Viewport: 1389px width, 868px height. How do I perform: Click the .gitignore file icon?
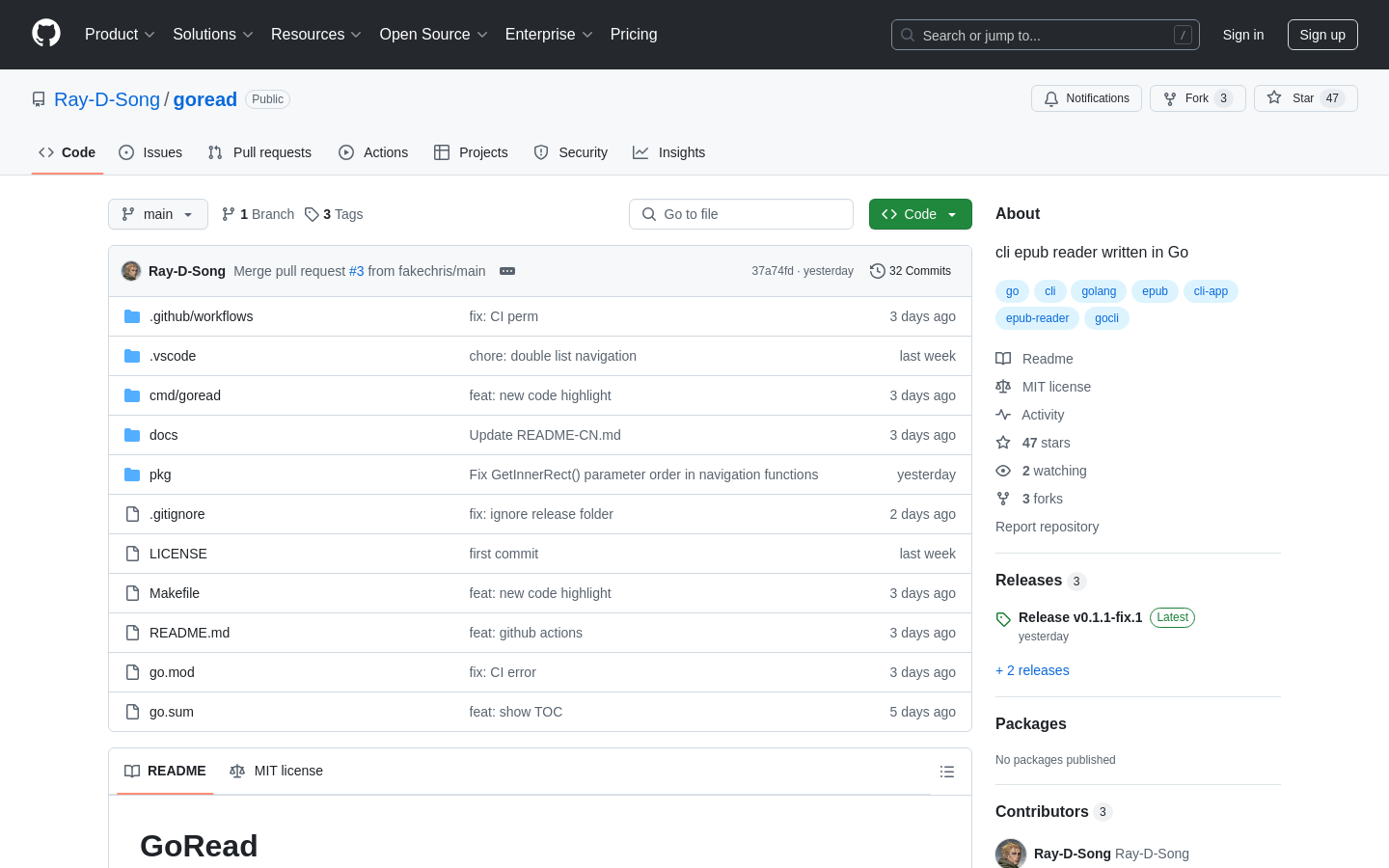(x=132, y=514)
